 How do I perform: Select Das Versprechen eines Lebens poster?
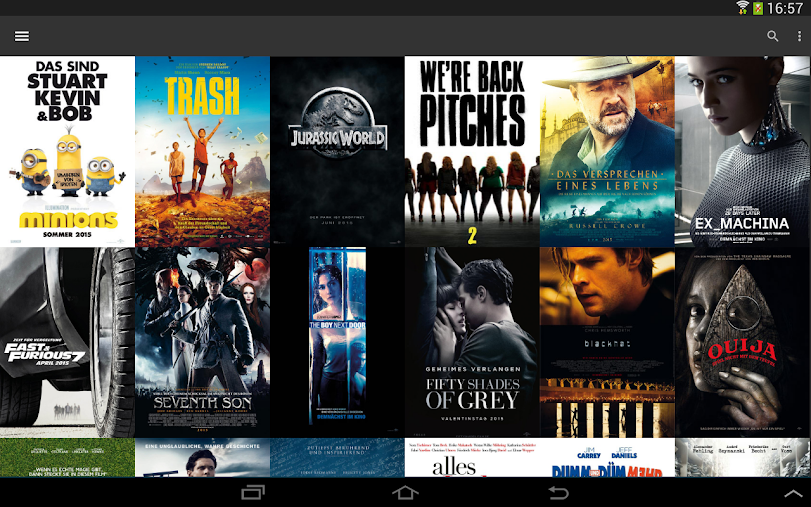(x=607, y=152)
